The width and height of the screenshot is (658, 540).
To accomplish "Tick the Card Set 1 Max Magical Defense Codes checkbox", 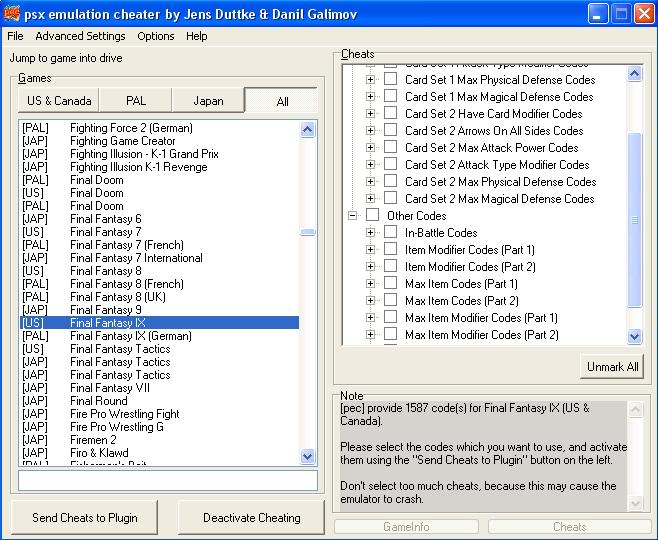I will click(x=390, y=96).
